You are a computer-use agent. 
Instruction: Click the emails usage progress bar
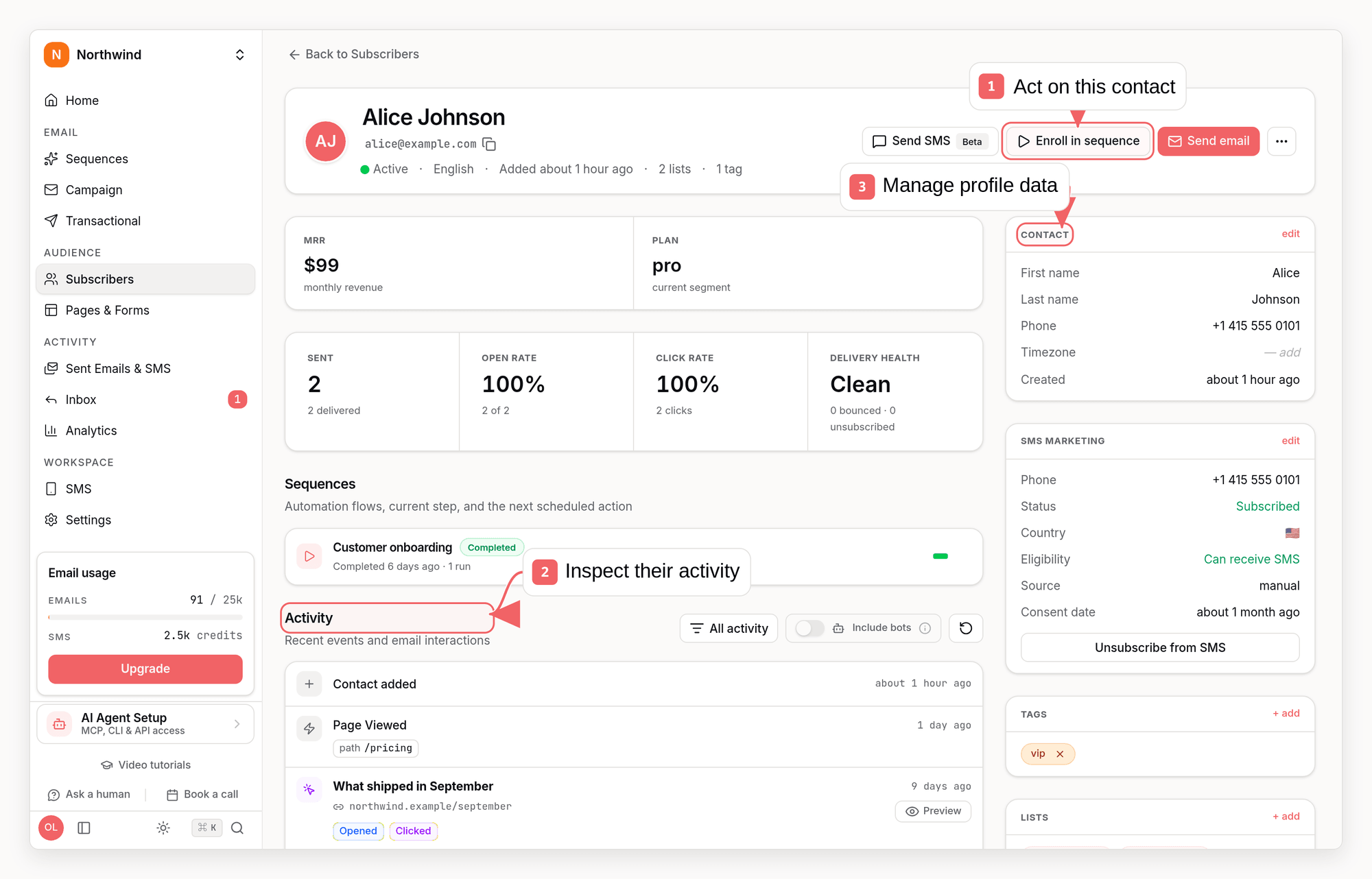tap(145, 617)
